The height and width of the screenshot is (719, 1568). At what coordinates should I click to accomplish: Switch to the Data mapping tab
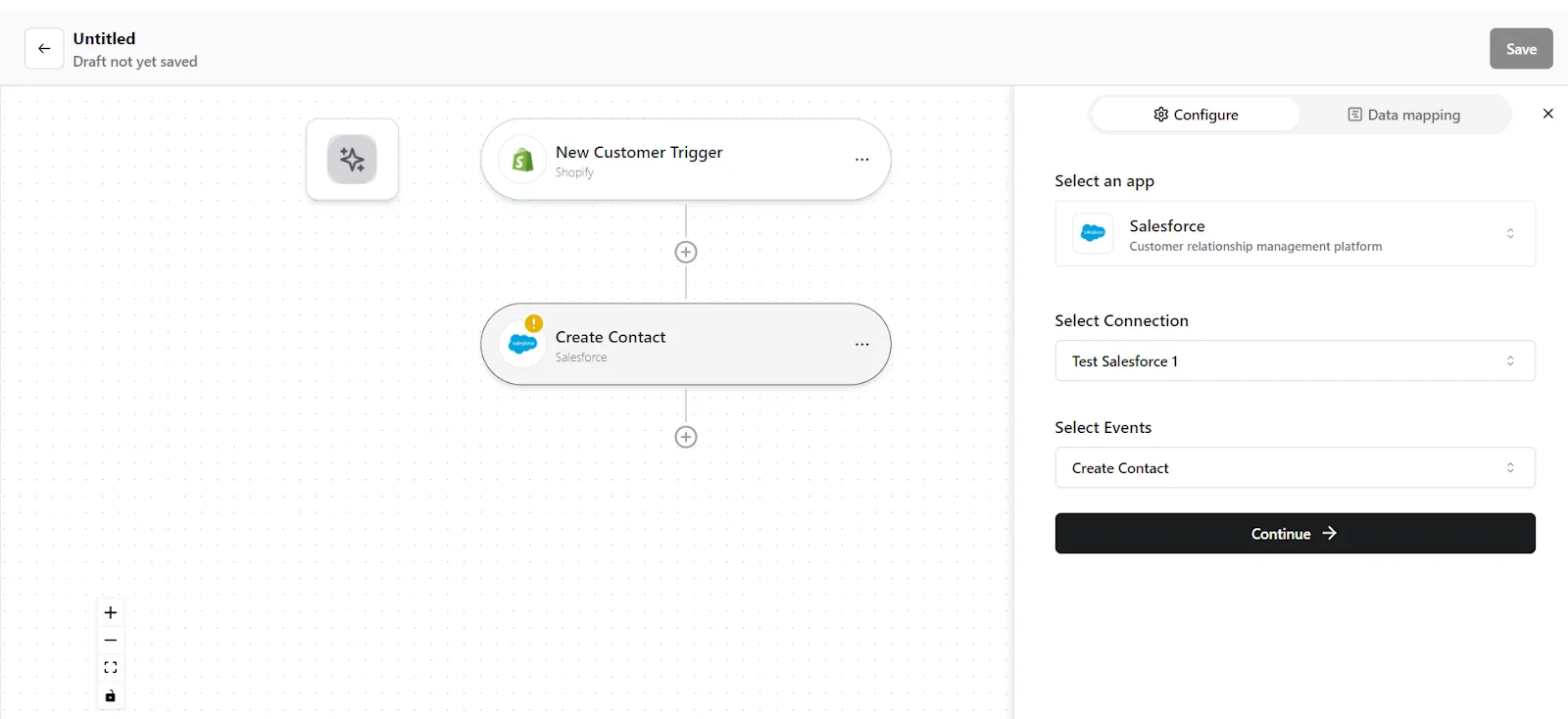pos(1404,115)
